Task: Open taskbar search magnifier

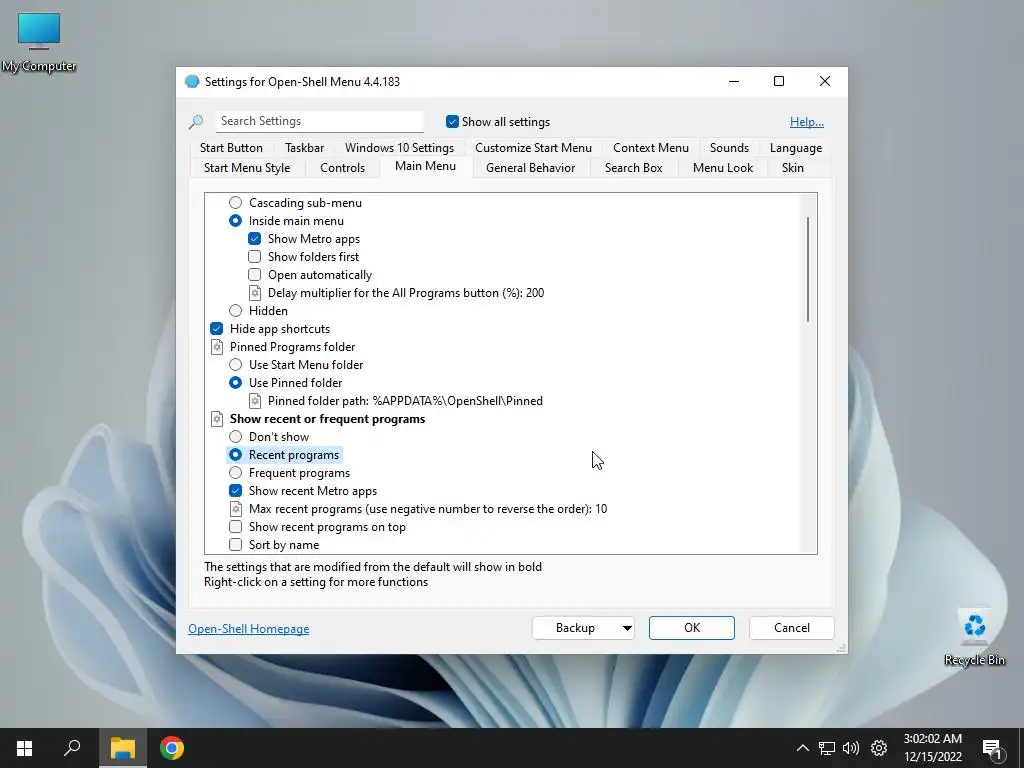Action: click(72, 748)
